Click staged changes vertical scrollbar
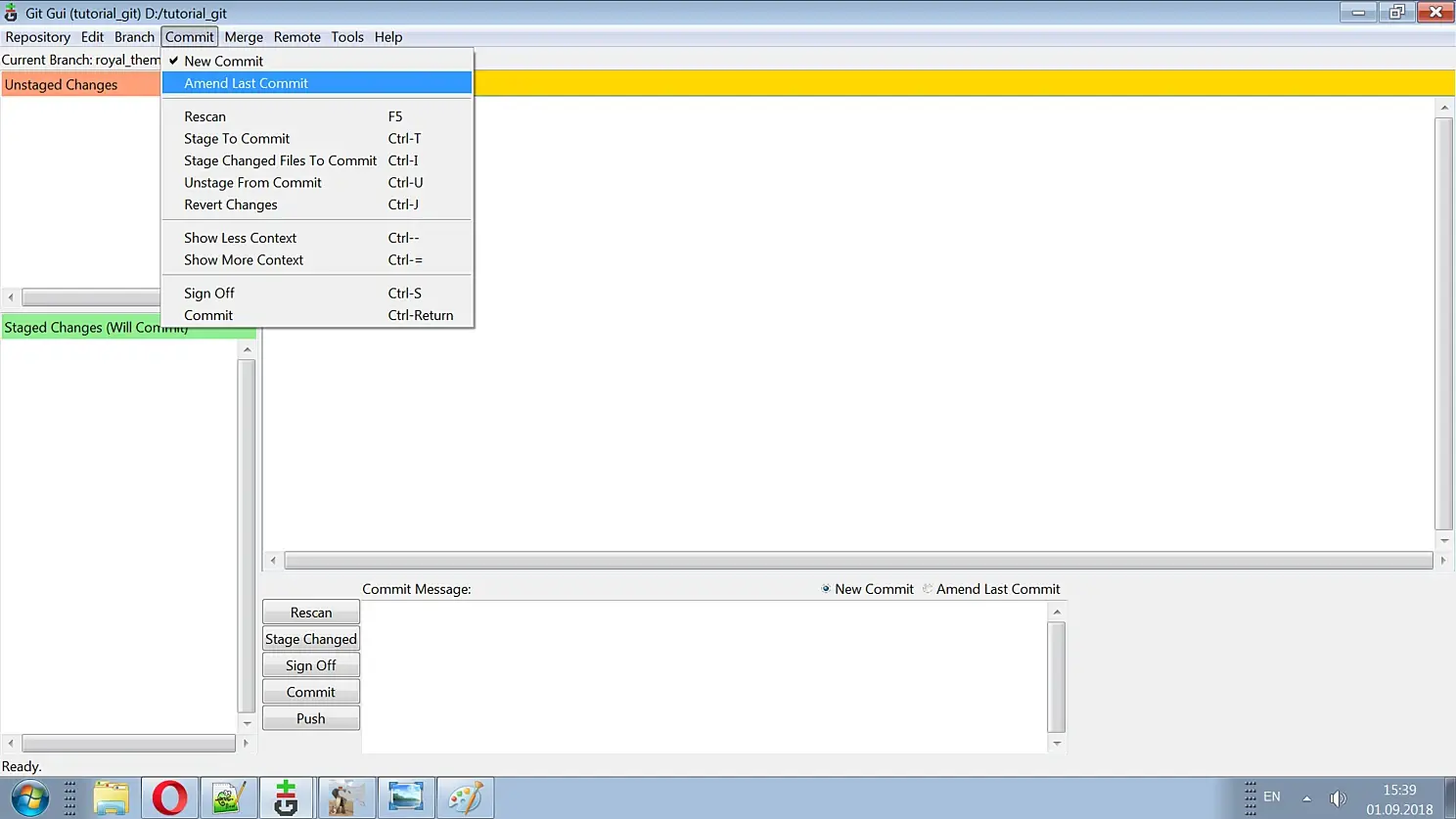 (x=247, y=536)
